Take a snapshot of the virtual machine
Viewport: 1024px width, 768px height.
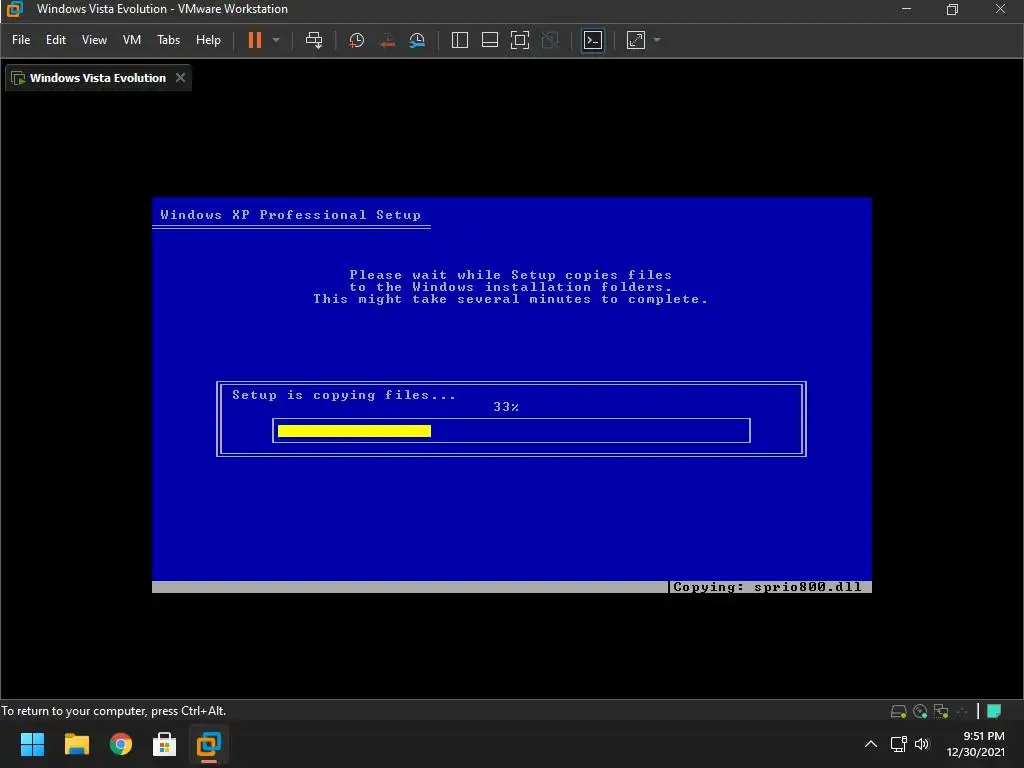click(x=357, y=40)
